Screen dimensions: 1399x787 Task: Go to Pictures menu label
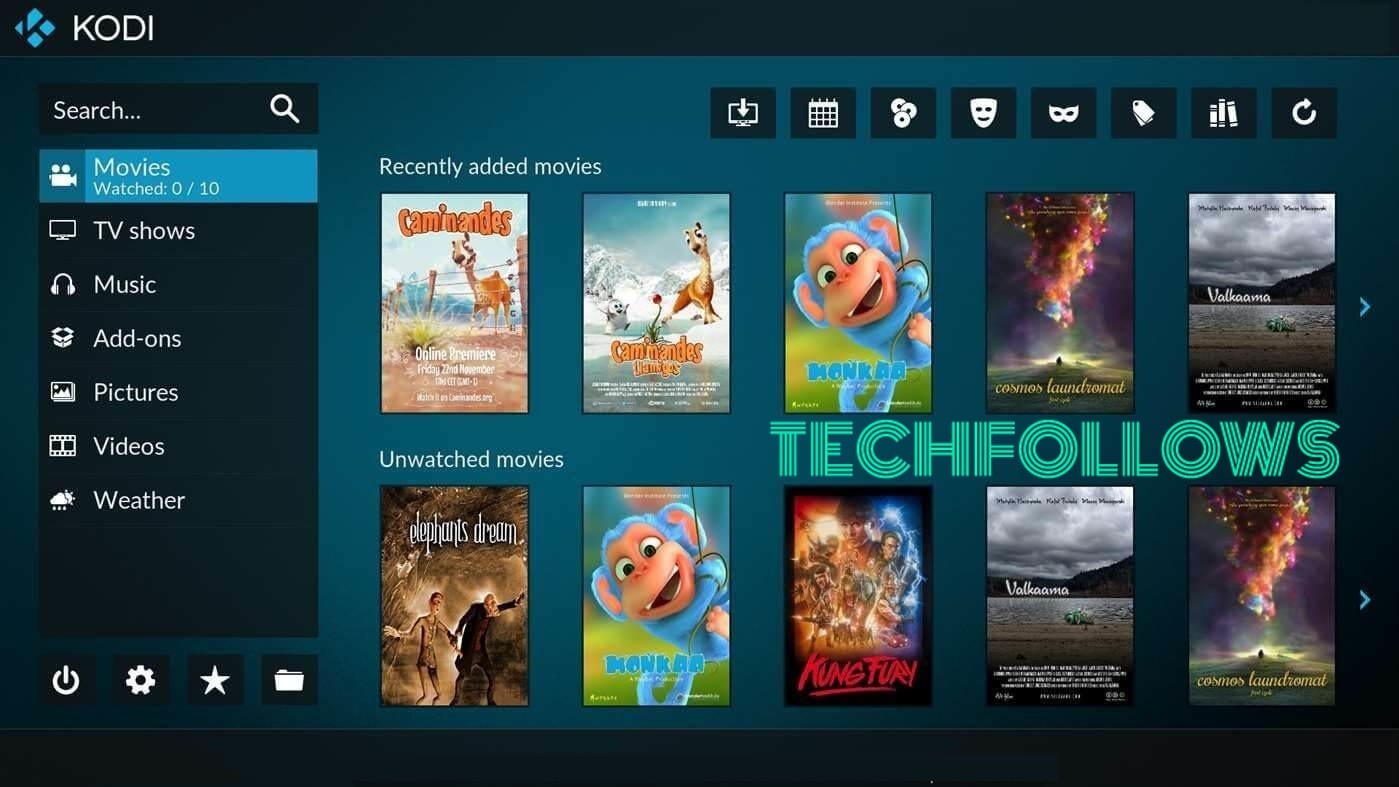(x=136, y=392)
